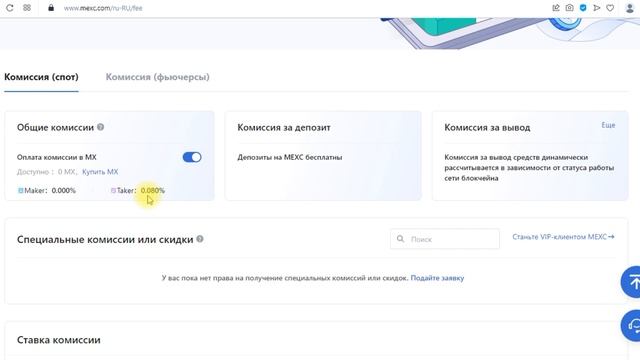
Task: Click the Купить MX link
Action: [x=100, y=172]
